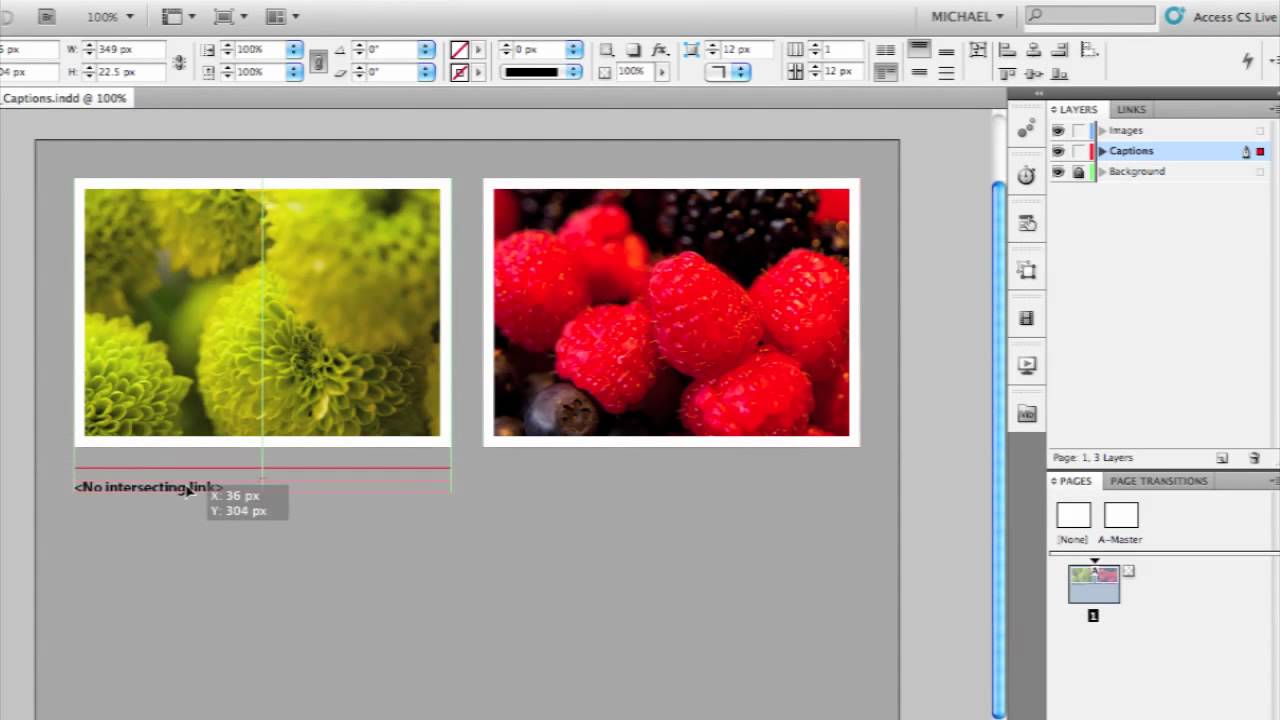Switch to the Page Transitions tab
The image size is (1280, 720).
pyautogui.click(x=1158, y=481)
